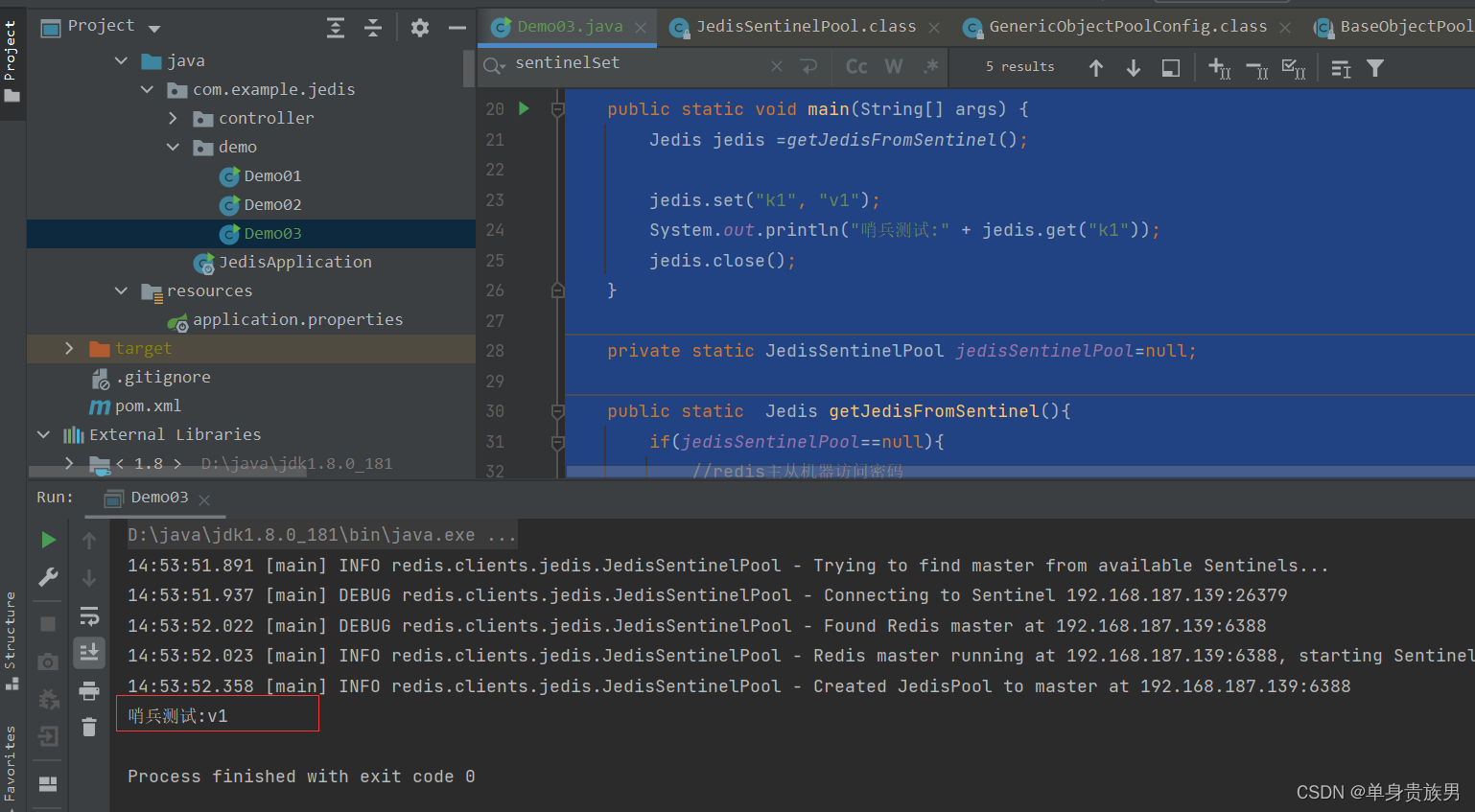Toggle Words (W) search option
Viewport: 1475px width, 812px height.
894,66
